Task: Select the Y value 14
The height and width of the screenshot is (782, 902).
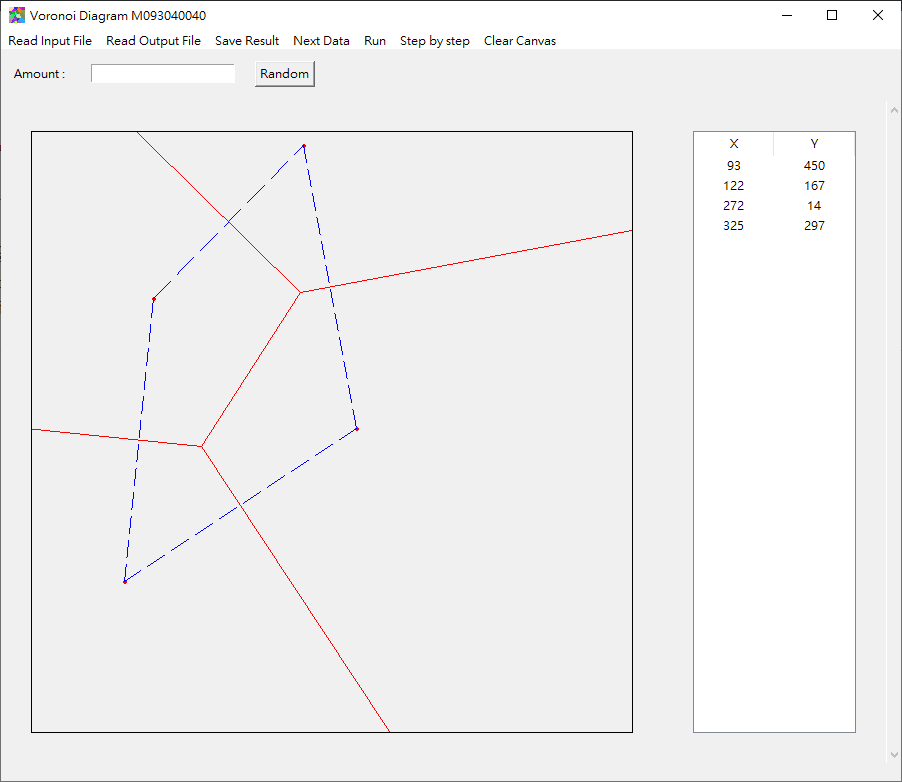Action: coord(814,206)
